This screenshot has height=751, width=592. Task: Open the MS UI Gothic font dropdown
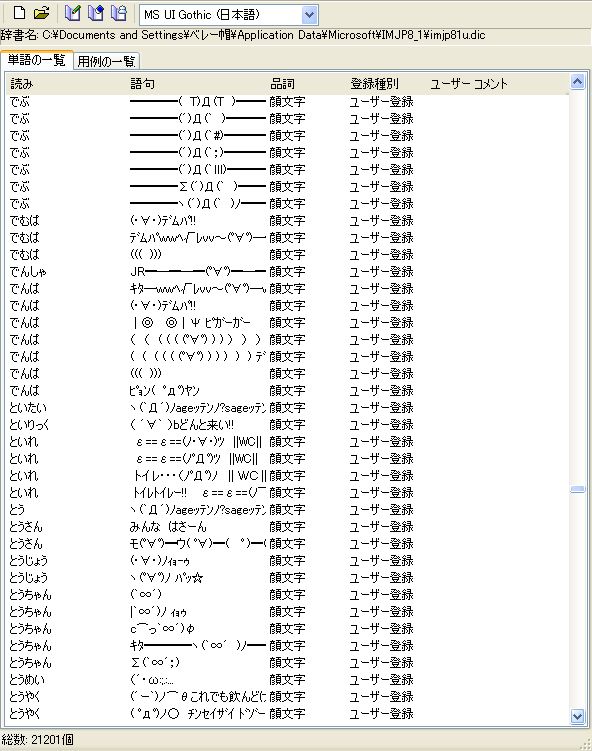tap(310, 15)
